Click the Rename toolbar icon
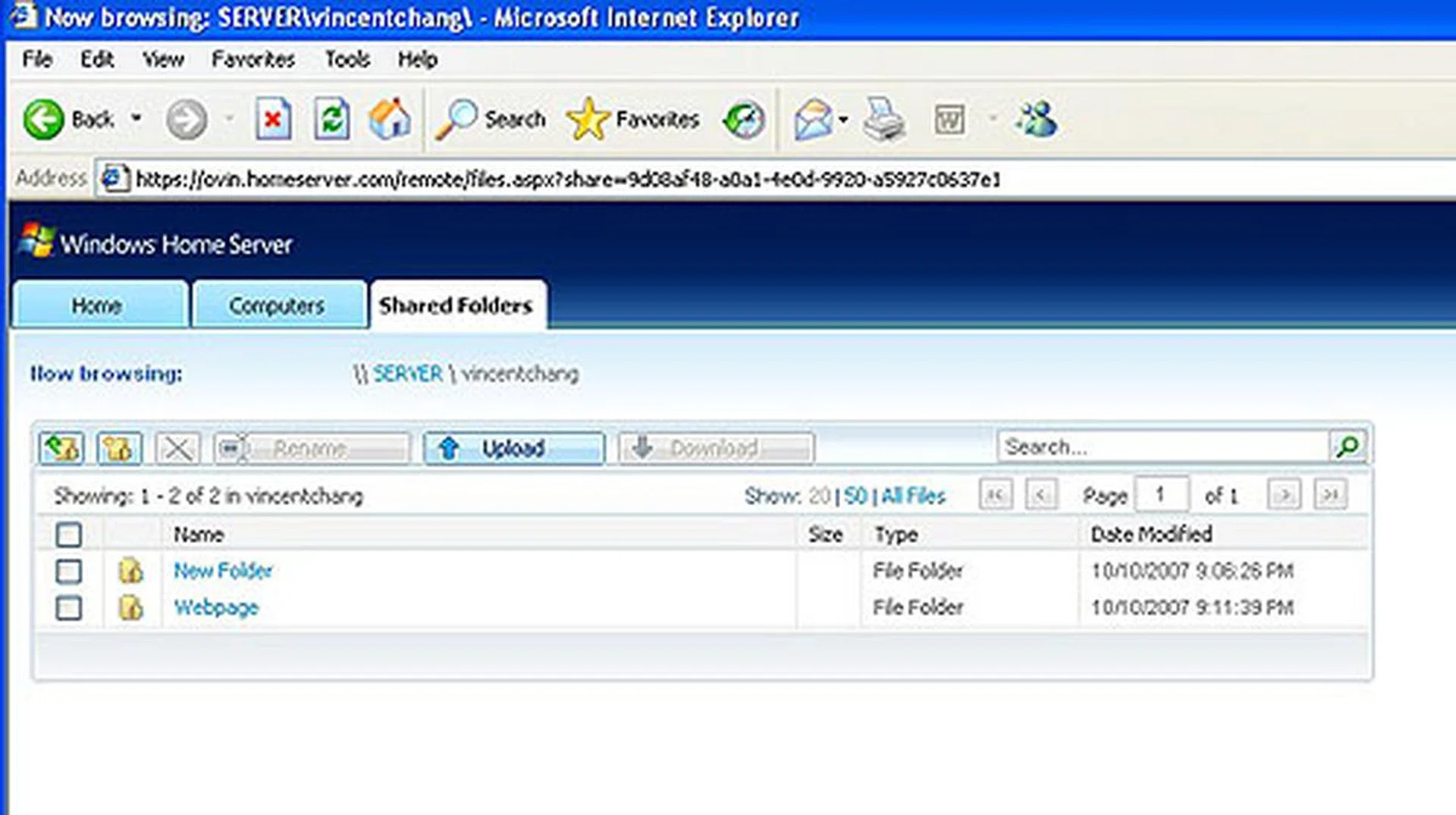This screenshot has height=815, width=1456. tap(231, 447)
